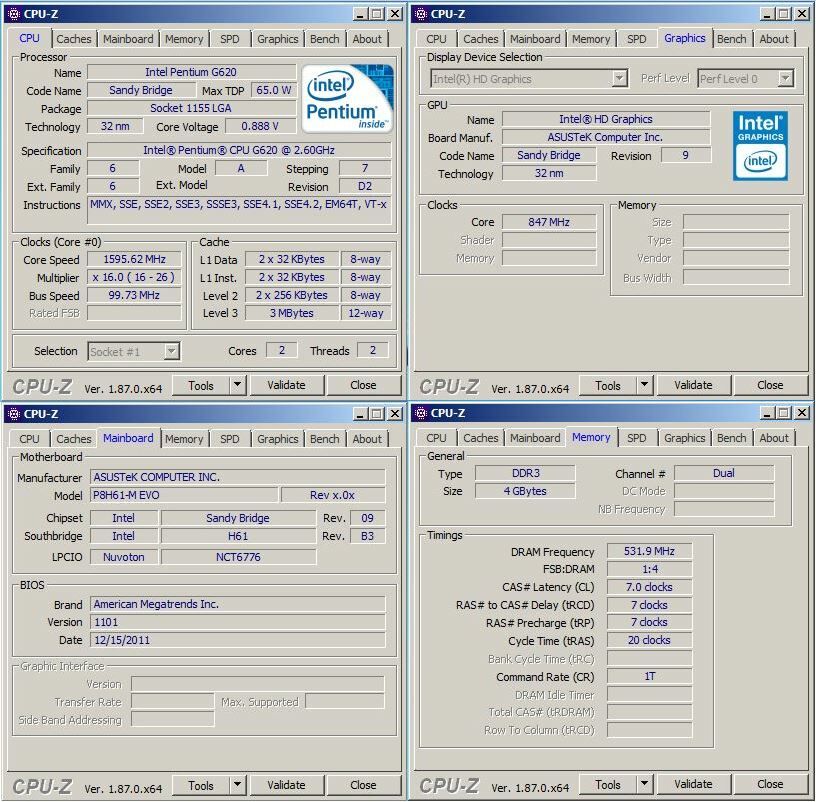Click the Tools button in the Memory window
This screenshot has height=802, width=816.
608,784
